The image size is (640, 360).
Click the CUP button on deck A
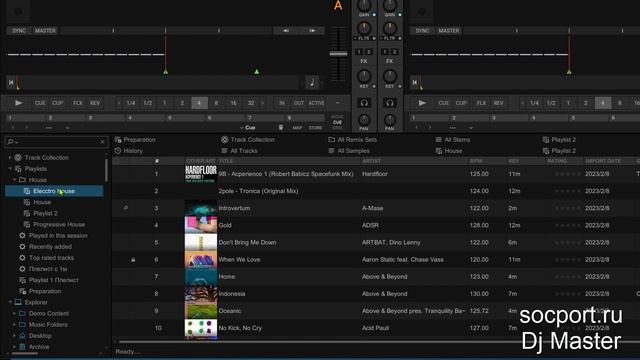tap(58, 103)
